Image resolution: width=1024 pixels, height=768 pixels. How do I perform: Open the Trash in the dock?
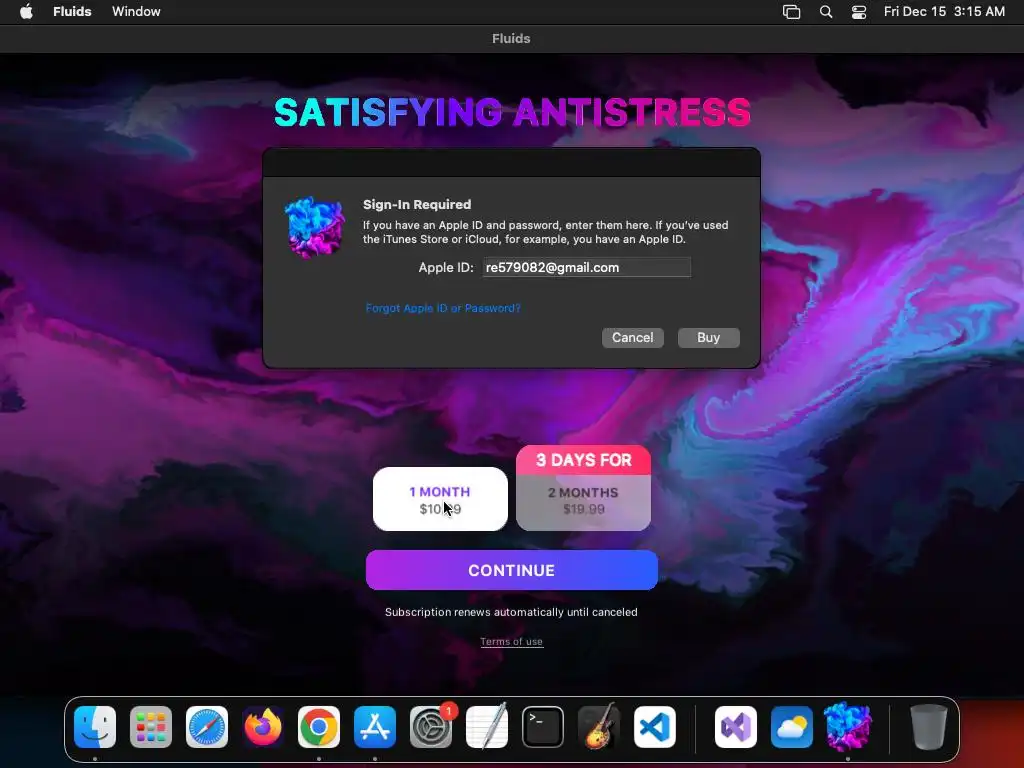coord(929,727)
